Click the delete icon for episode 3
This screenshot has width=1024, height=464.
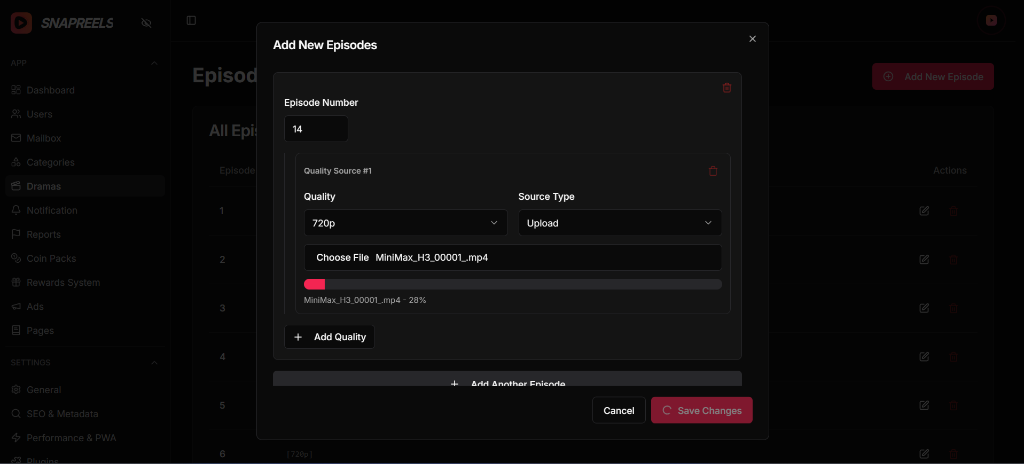point(953,308)
